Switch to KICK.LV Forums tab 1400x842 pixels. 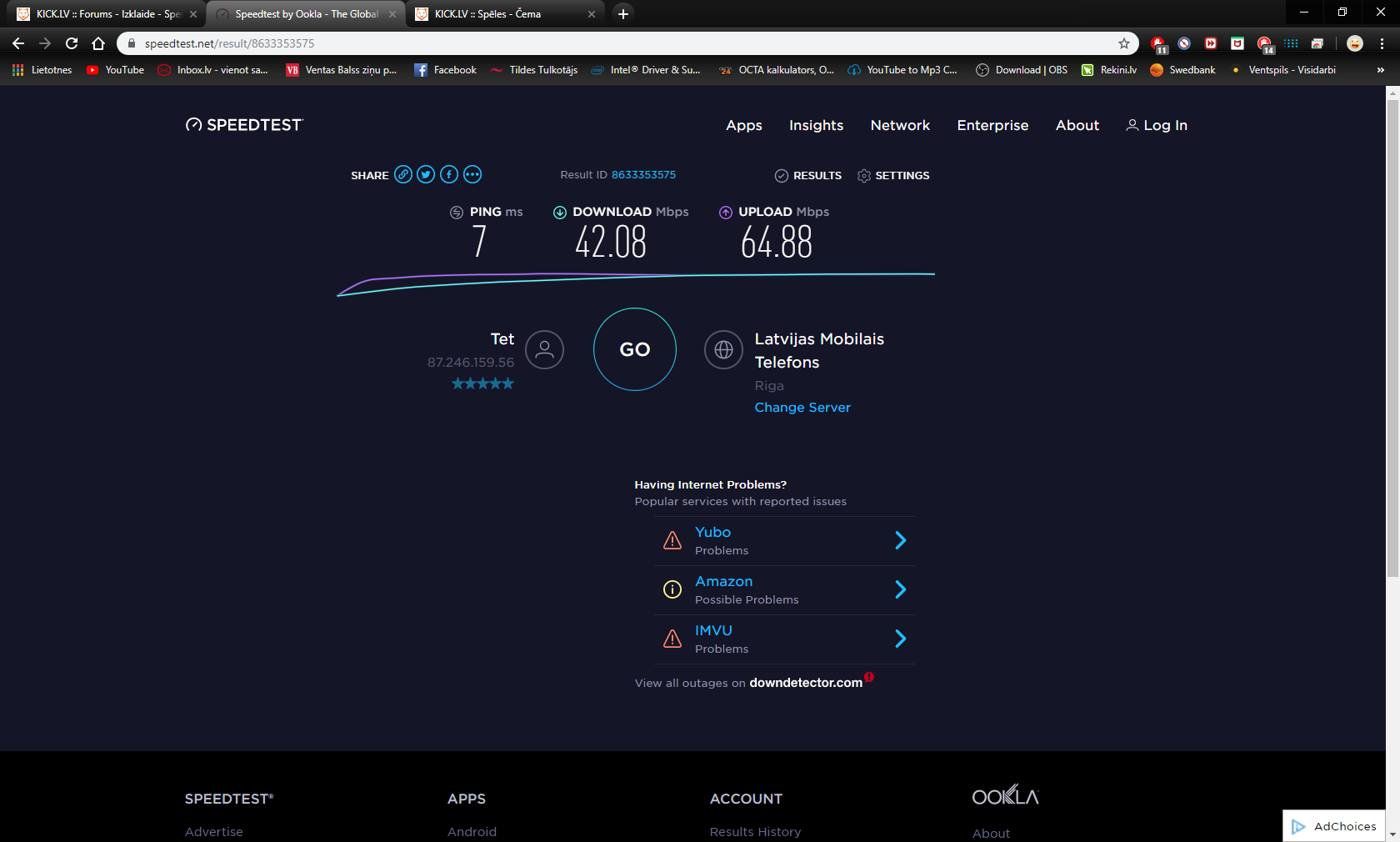coord(106,14)
